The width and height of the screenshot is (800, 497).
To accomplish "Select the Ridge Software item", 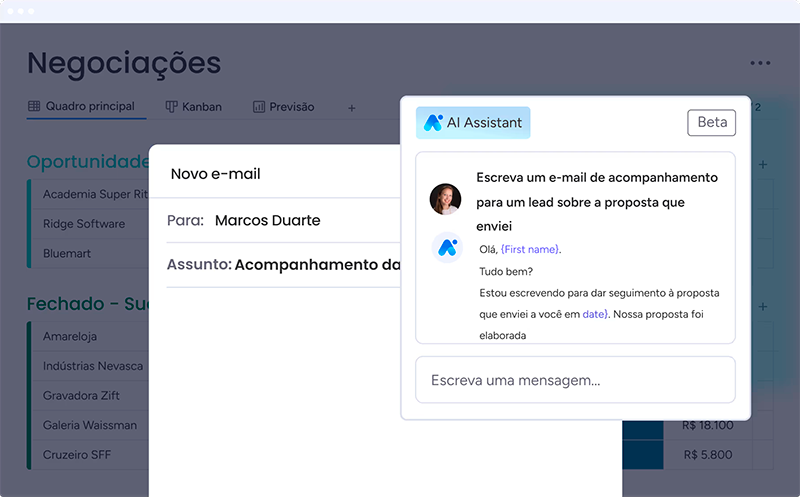I will (84, 224).
